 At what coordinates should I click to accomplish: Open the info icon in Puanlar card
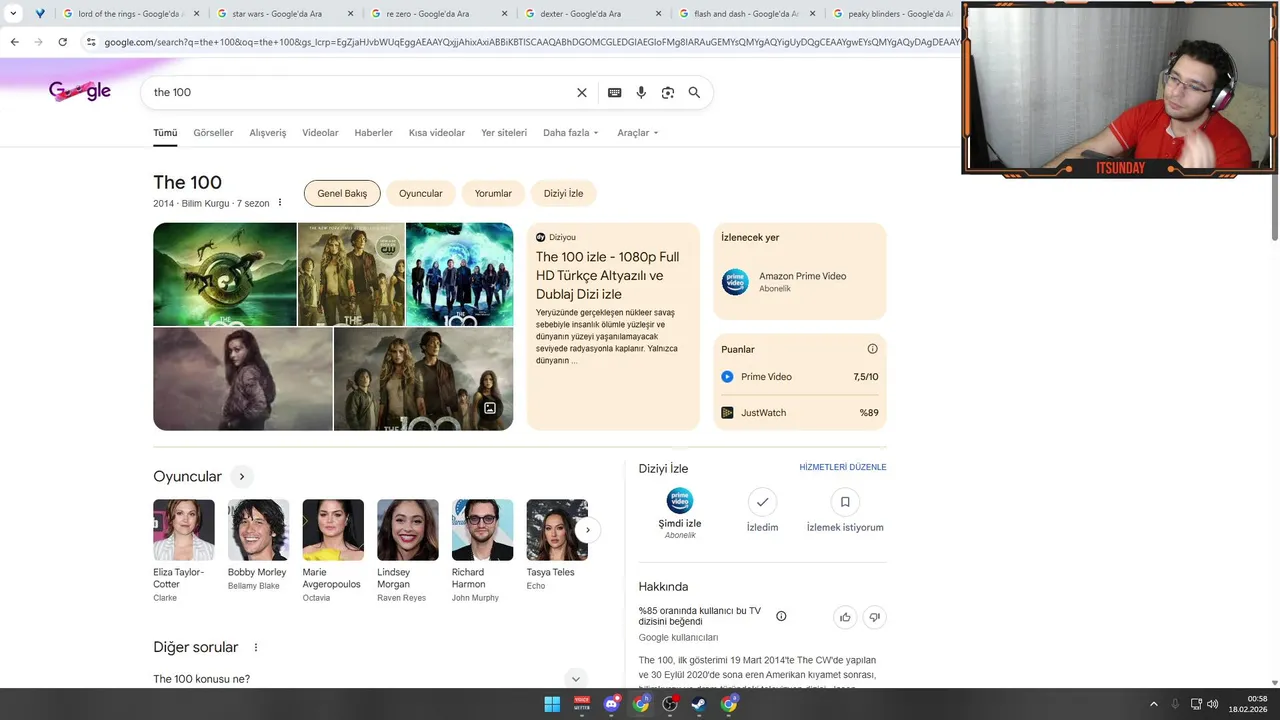coord(872,349)
